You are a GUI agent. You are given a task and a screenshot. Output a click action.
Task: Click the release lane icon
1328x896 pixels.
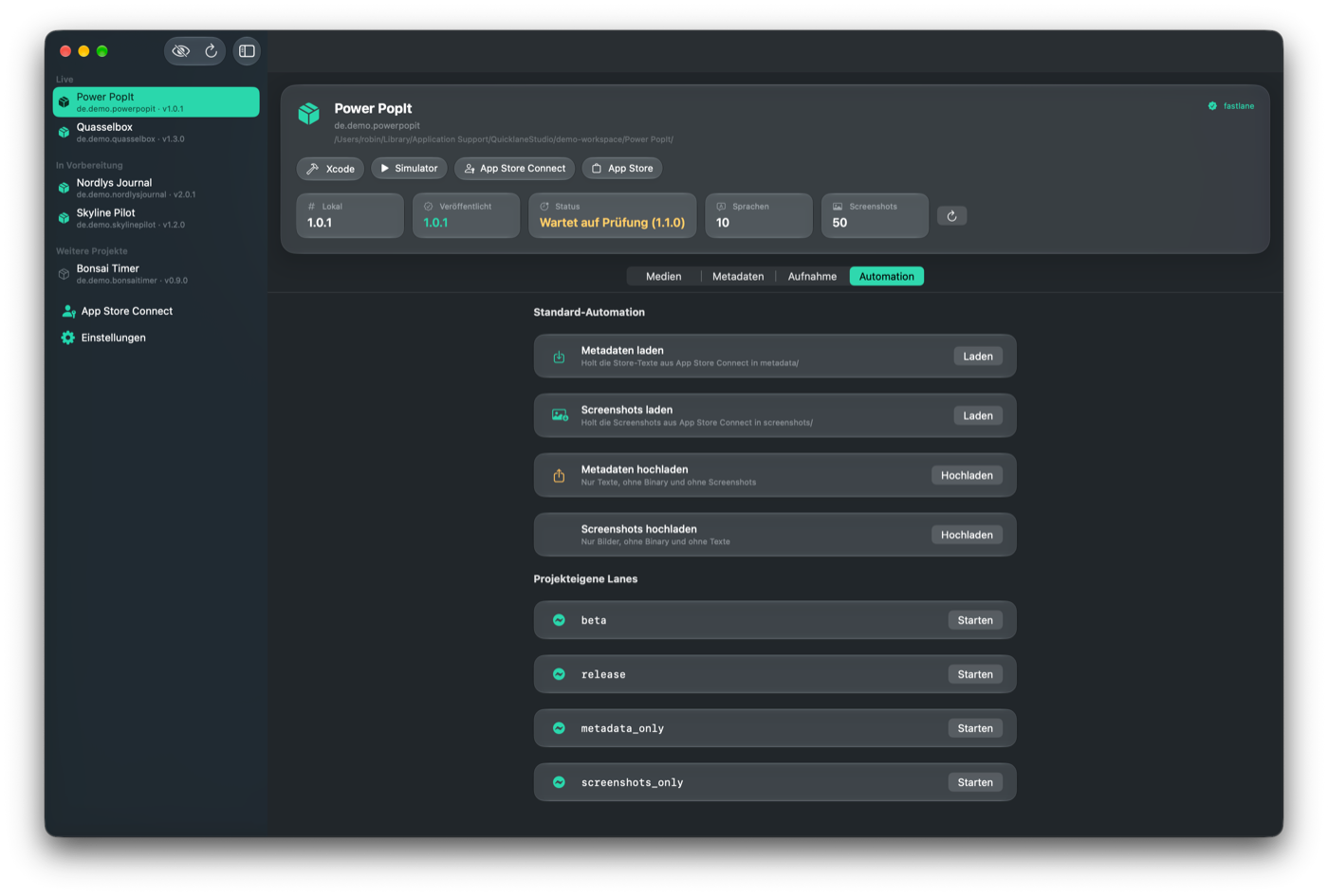click(559, 675)
